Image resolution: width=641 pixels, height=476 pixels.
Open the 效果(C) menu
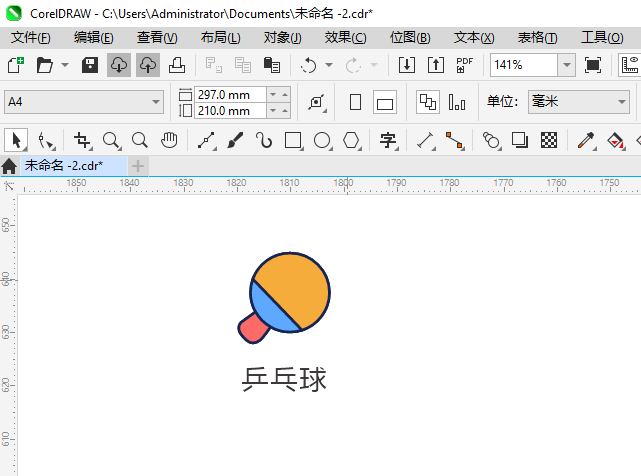click(345, 38)
